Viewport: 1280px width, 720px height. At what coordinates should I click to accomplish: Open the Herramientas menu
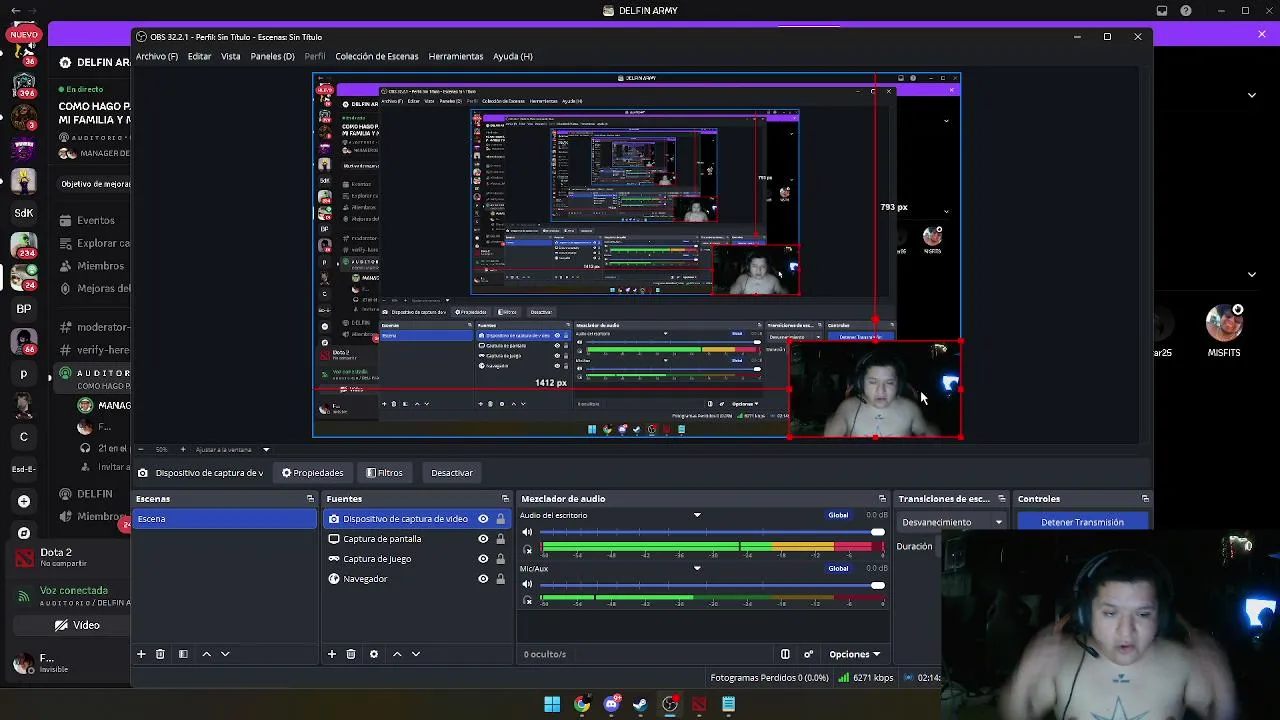coord(456,56)
